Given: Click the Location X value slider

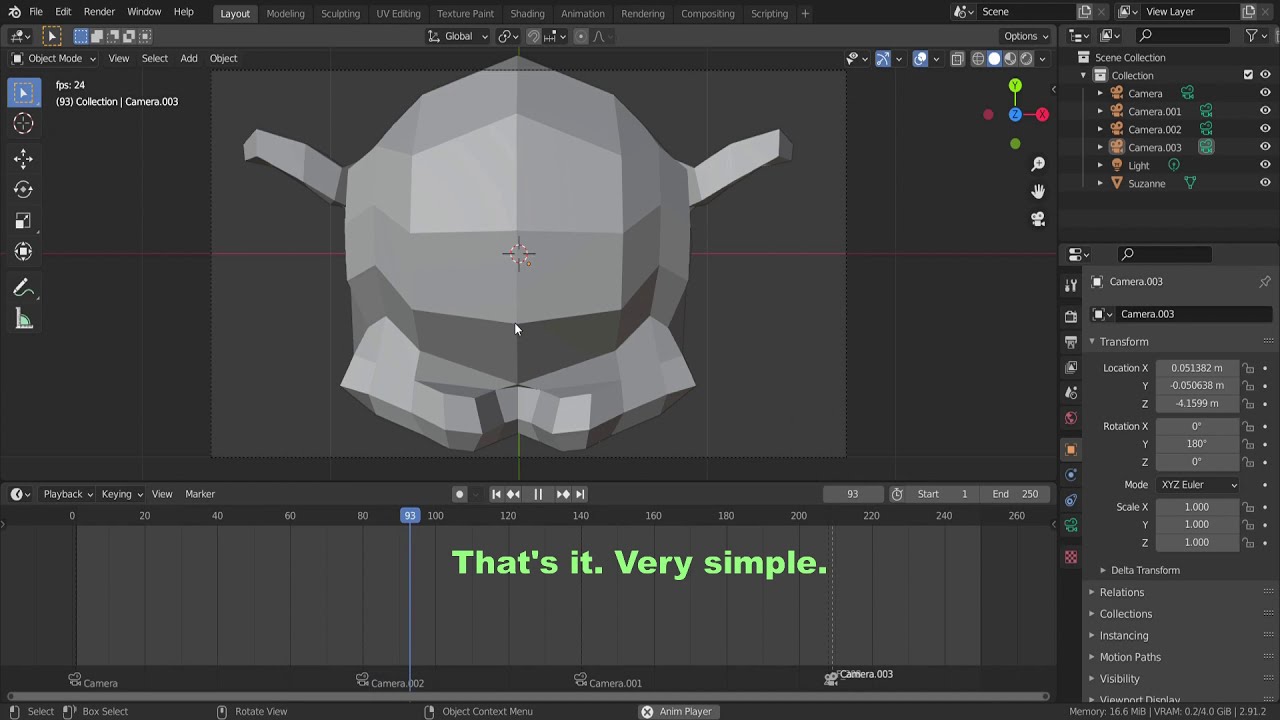Looking at the screenshot, I should [x=1196, y=368].
